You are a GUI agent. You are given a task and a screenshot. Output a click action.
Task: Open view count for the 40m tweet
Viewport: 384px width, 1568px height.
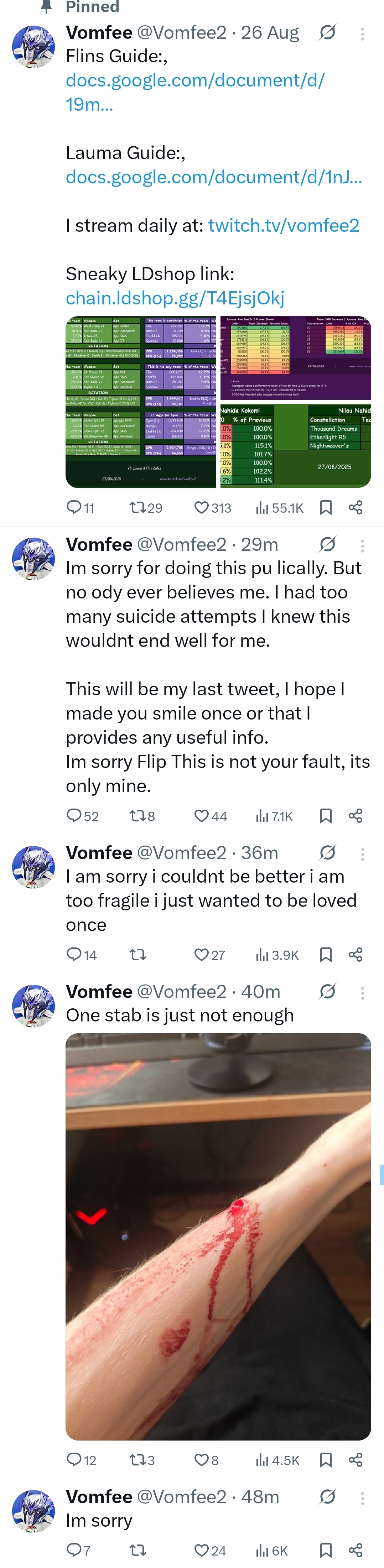277,1460
